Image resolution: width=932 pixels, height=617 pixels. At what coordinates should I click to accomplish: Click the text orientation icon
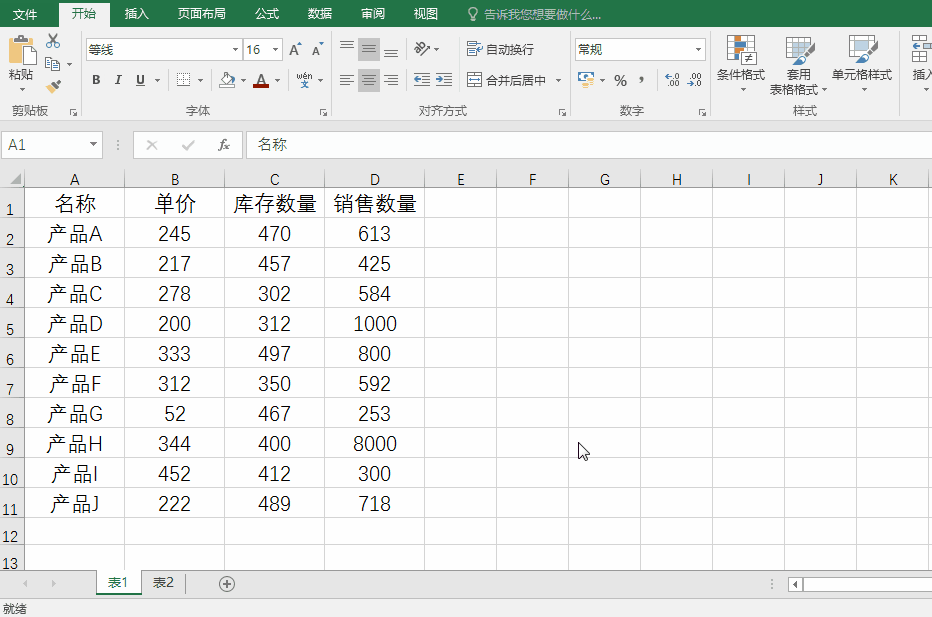click(422, 49)
